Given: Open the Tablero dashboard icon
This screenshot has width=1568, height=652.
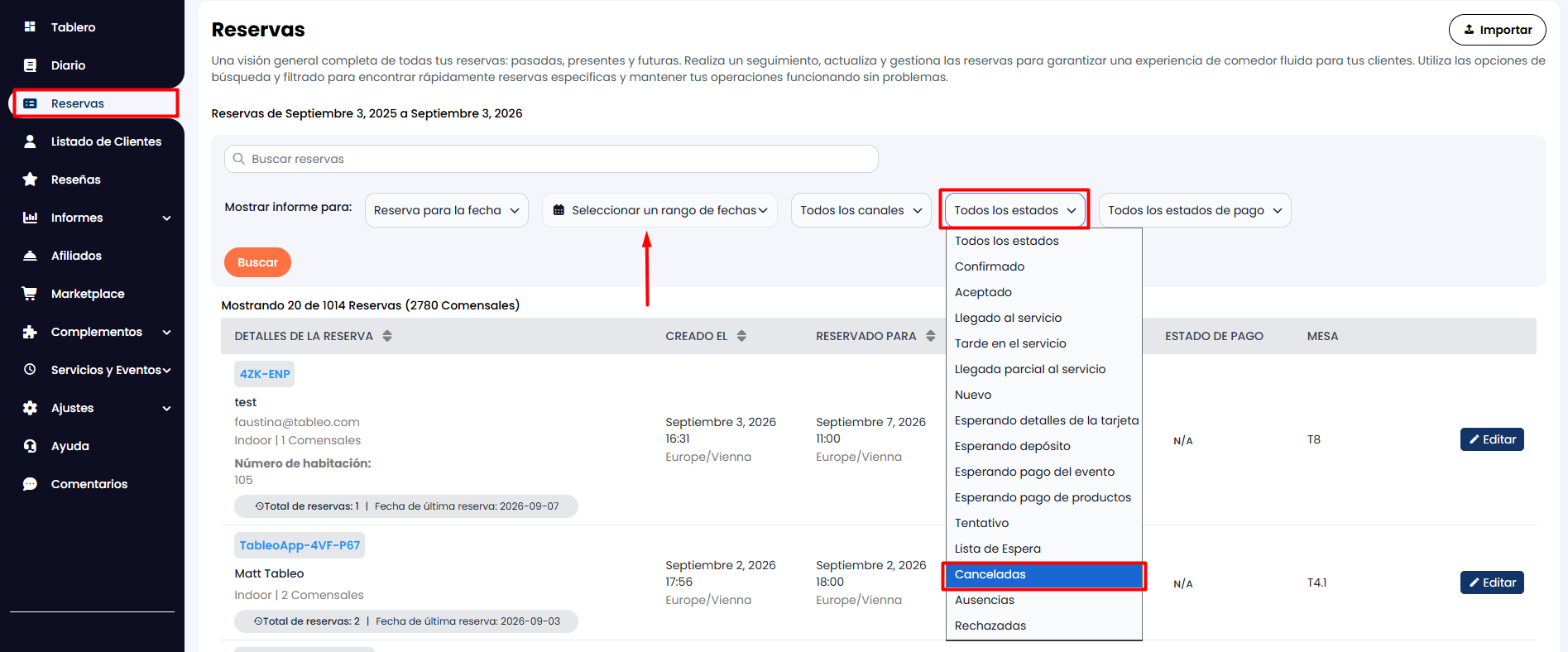Looking at the screenshot, I should [x=30, y=27].
